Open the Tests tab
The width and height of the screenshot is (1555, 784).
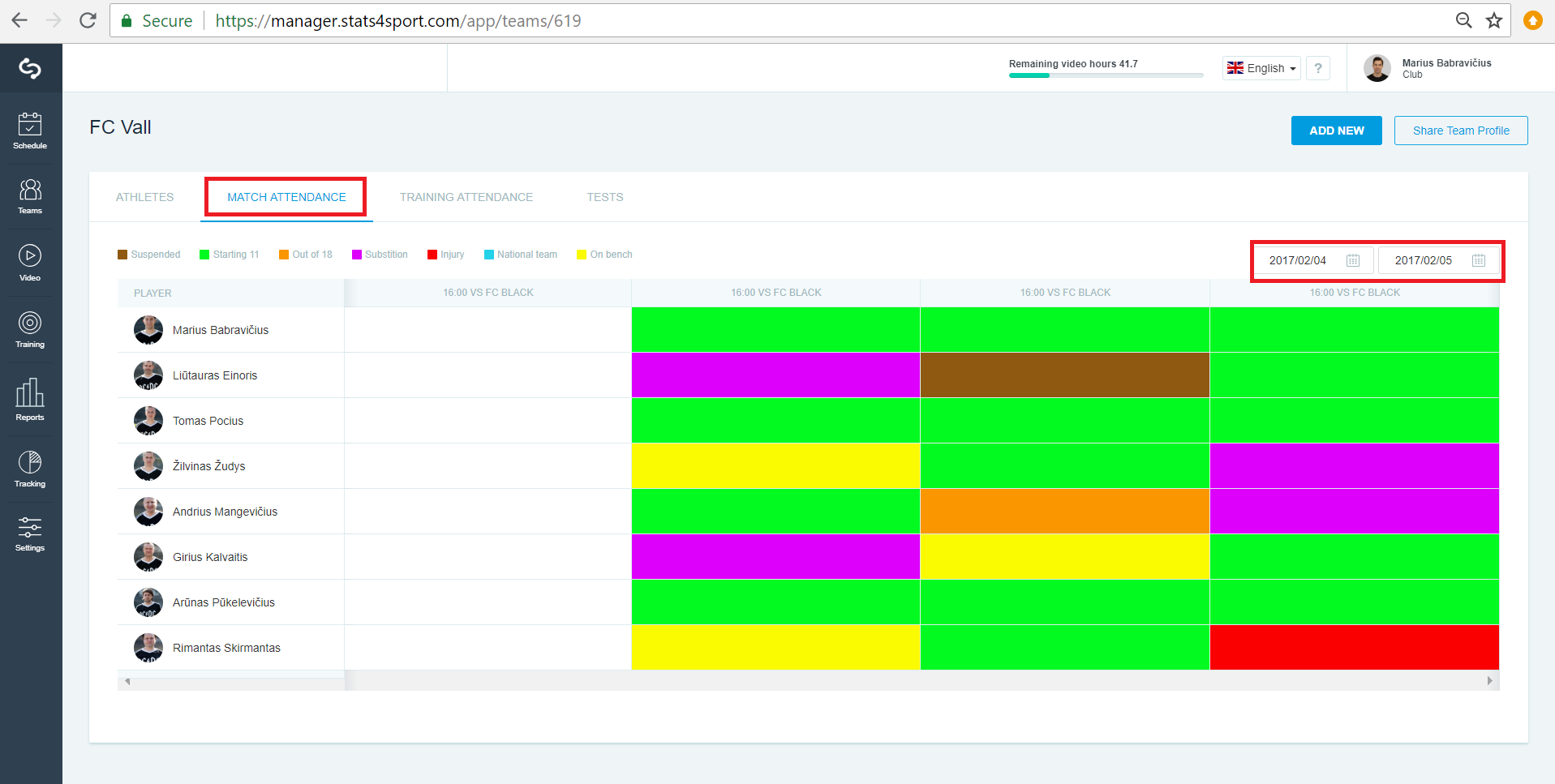(x=605, y=197)
